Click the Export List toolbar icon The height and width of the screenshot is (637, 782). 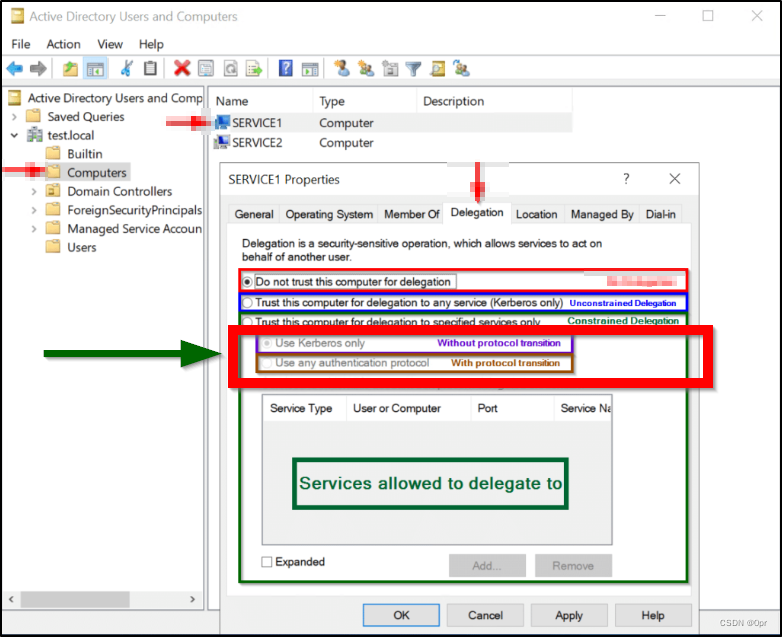[254, 68]
